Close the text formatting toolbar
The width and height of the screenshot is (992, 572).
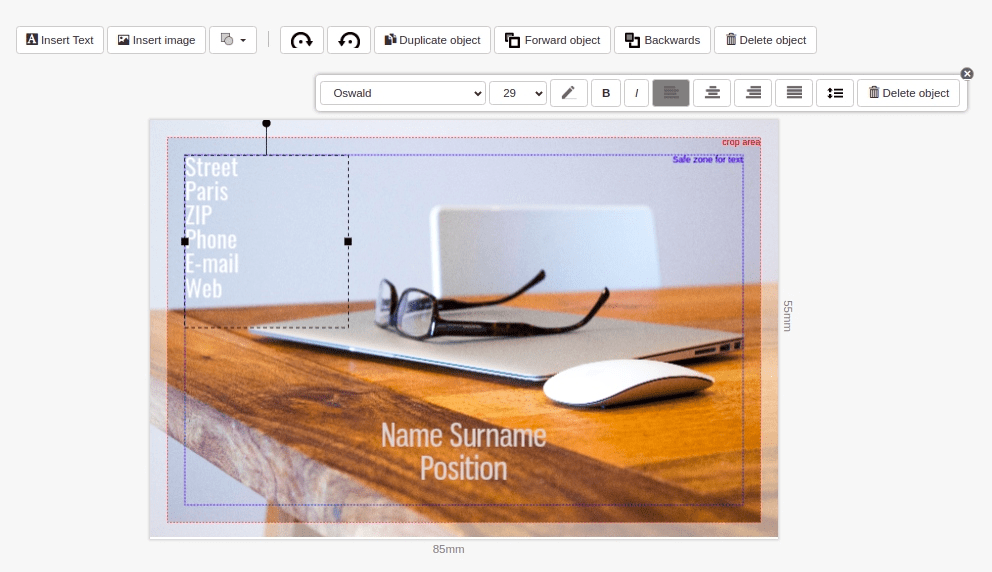(967, 73)
